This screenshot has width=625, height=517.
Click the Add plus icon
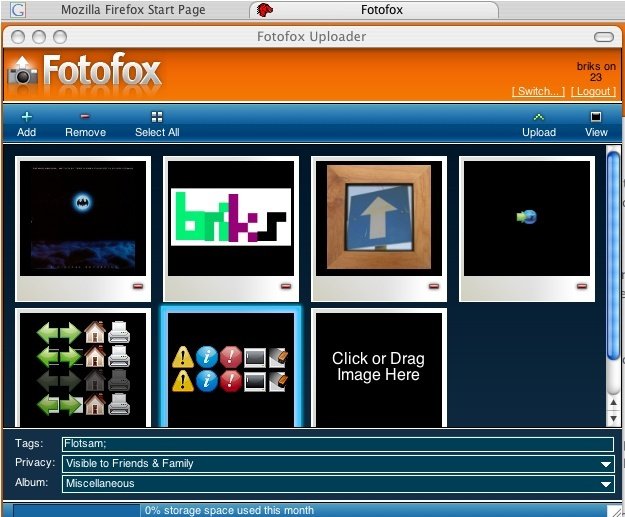pyautogui.click(x=27, y=117)
